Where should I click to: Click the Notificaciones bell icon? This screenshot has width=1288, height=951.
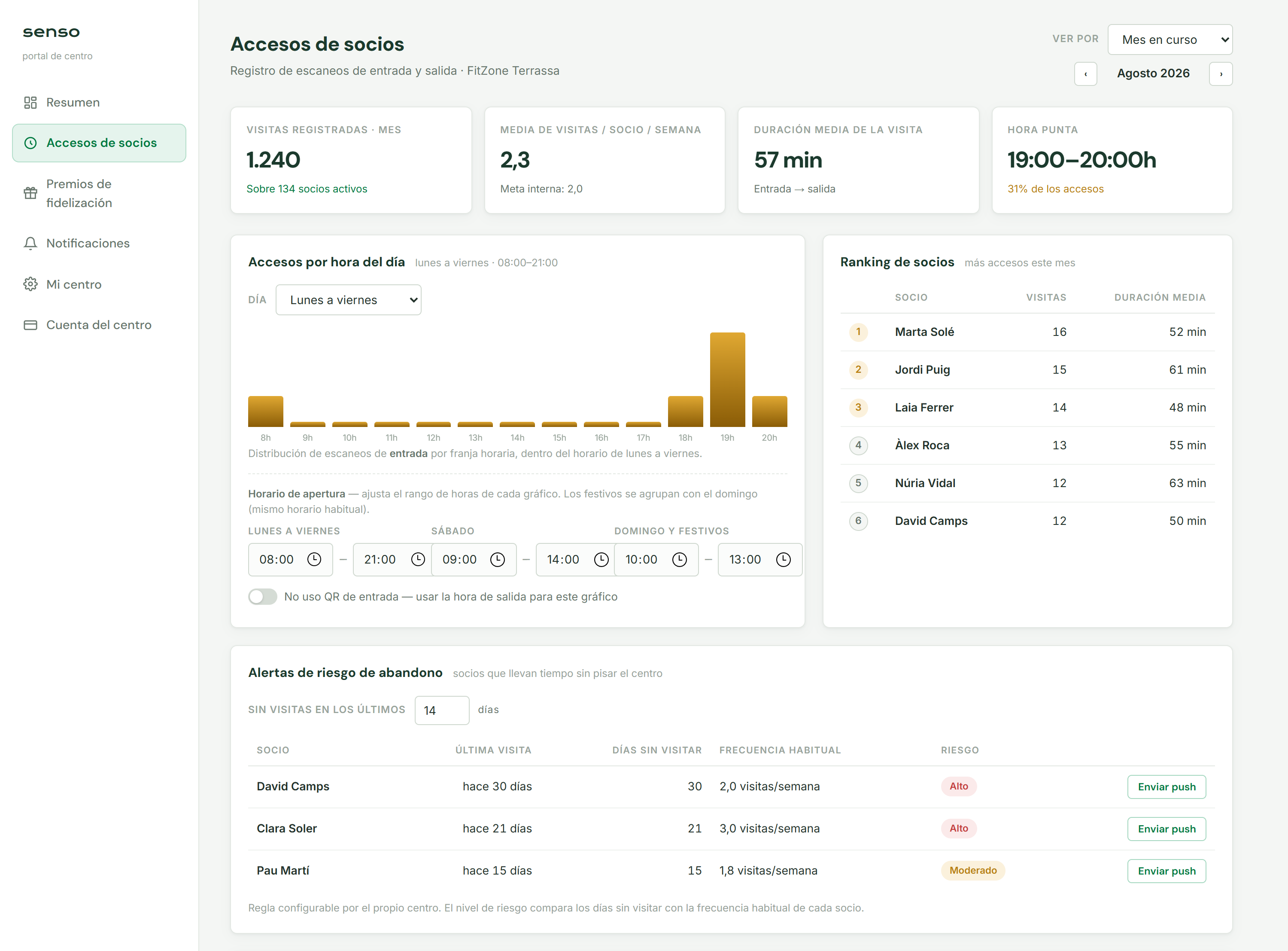[x=30, y=244]
